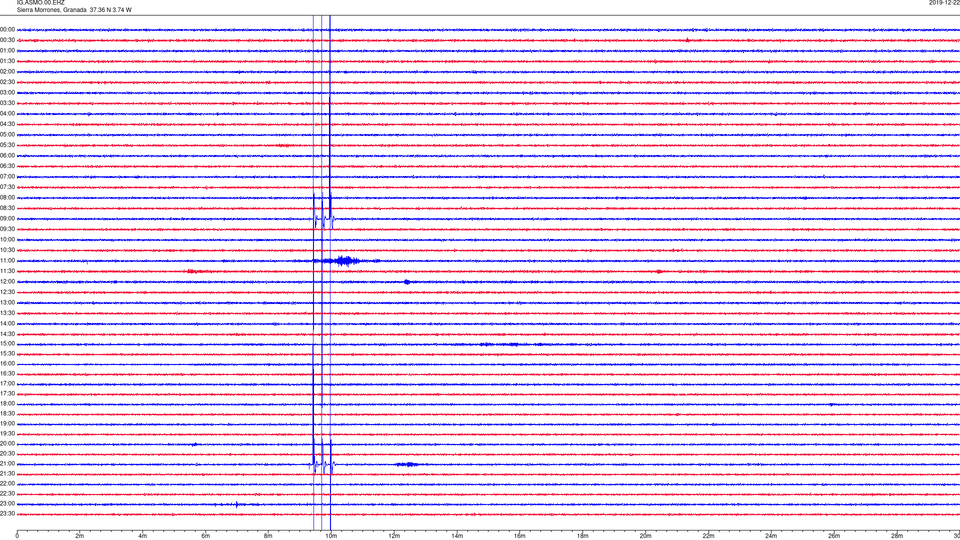The width and height of the screenshot is (960, 540).
Task: Select the 19:00 trace time label
Action: tap(7, 424)
